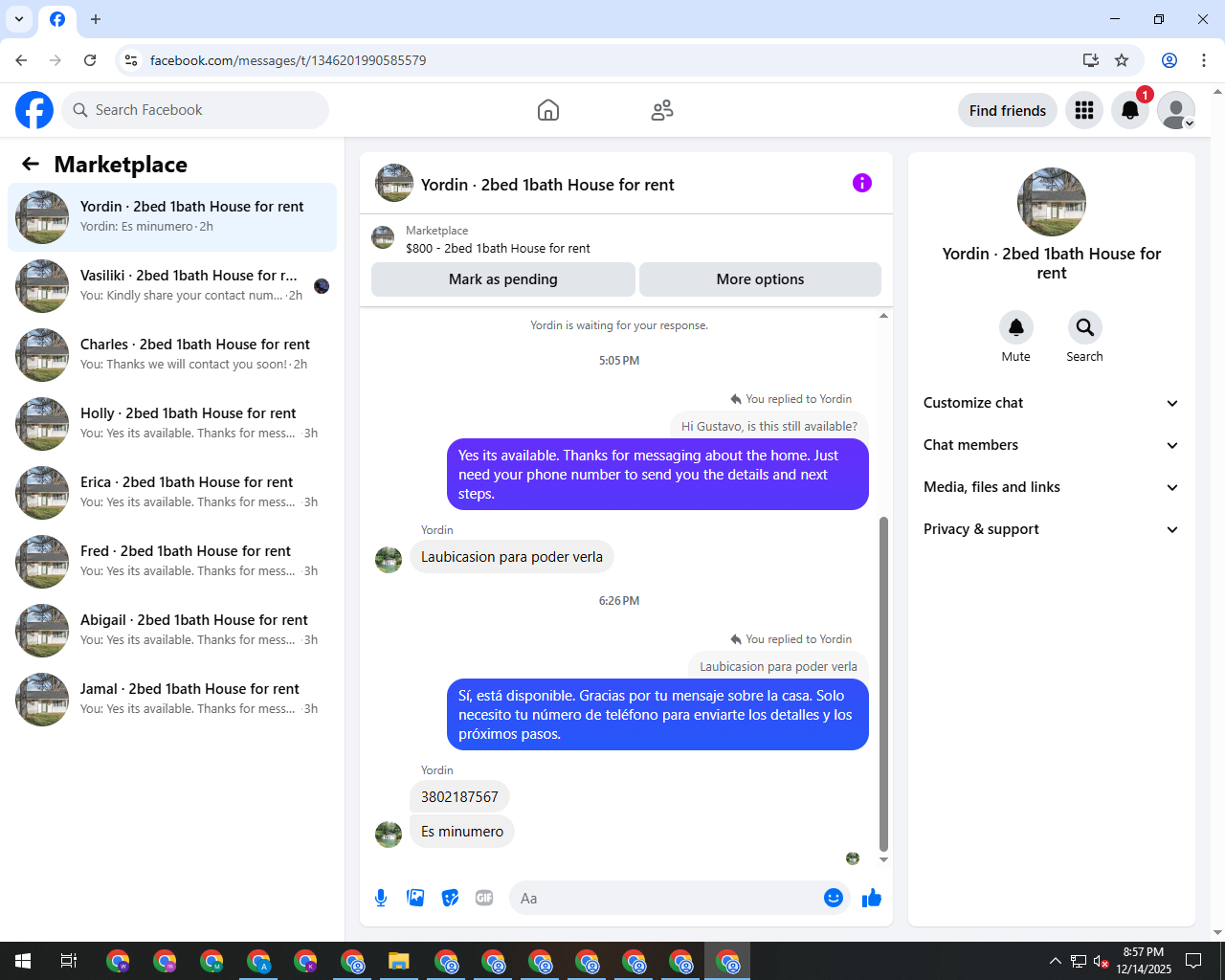Open Yordin conversation in list
This screenshot has width=1225, height=980.
[172, 217]
